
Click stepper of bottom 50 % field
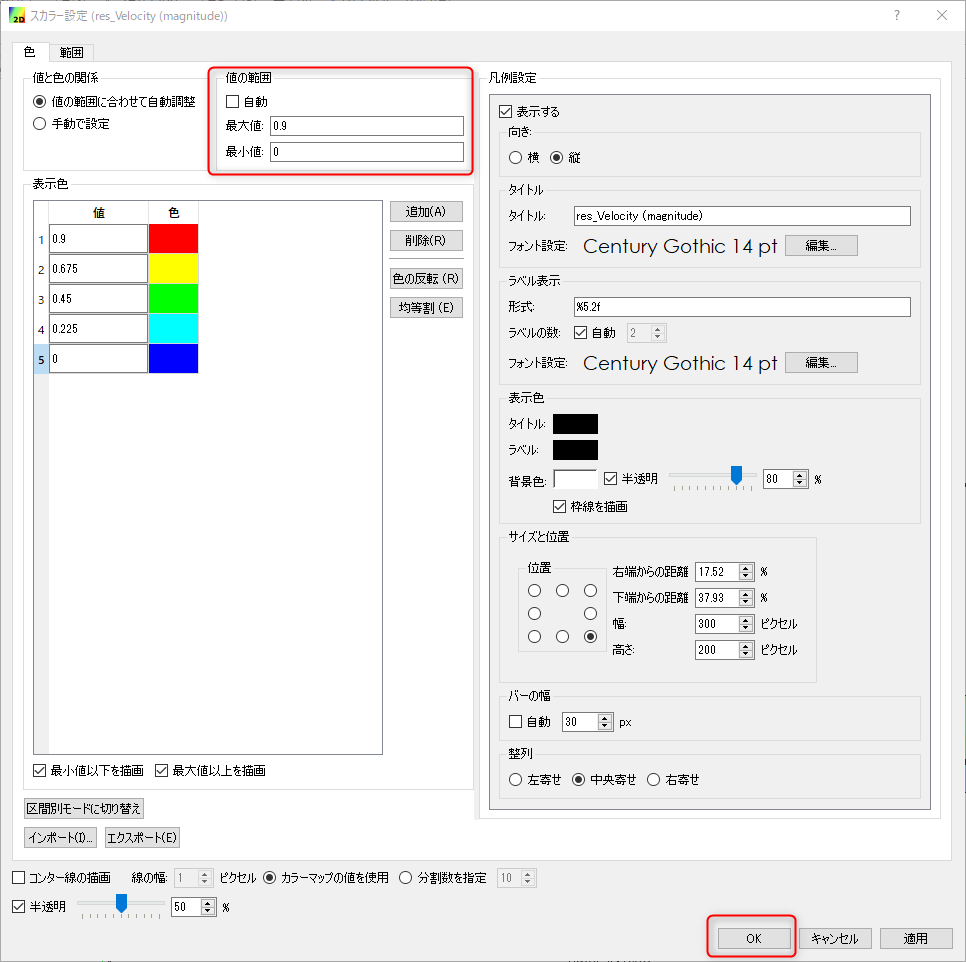(208, 907)
